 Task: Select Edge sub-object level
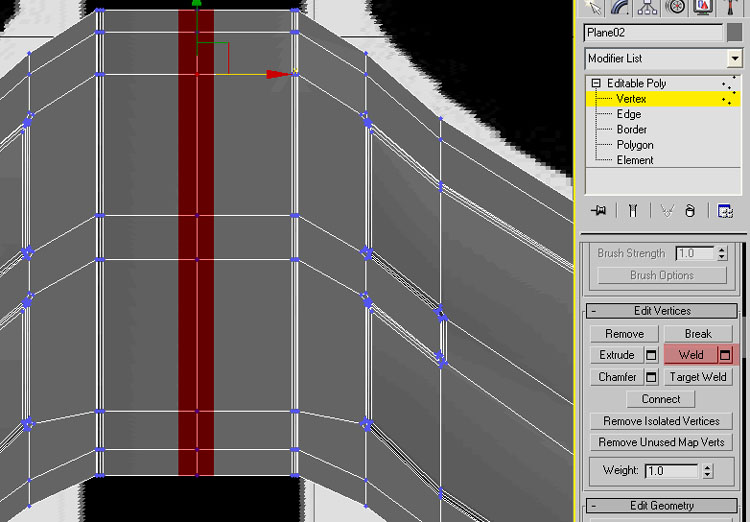pos(628,114)
